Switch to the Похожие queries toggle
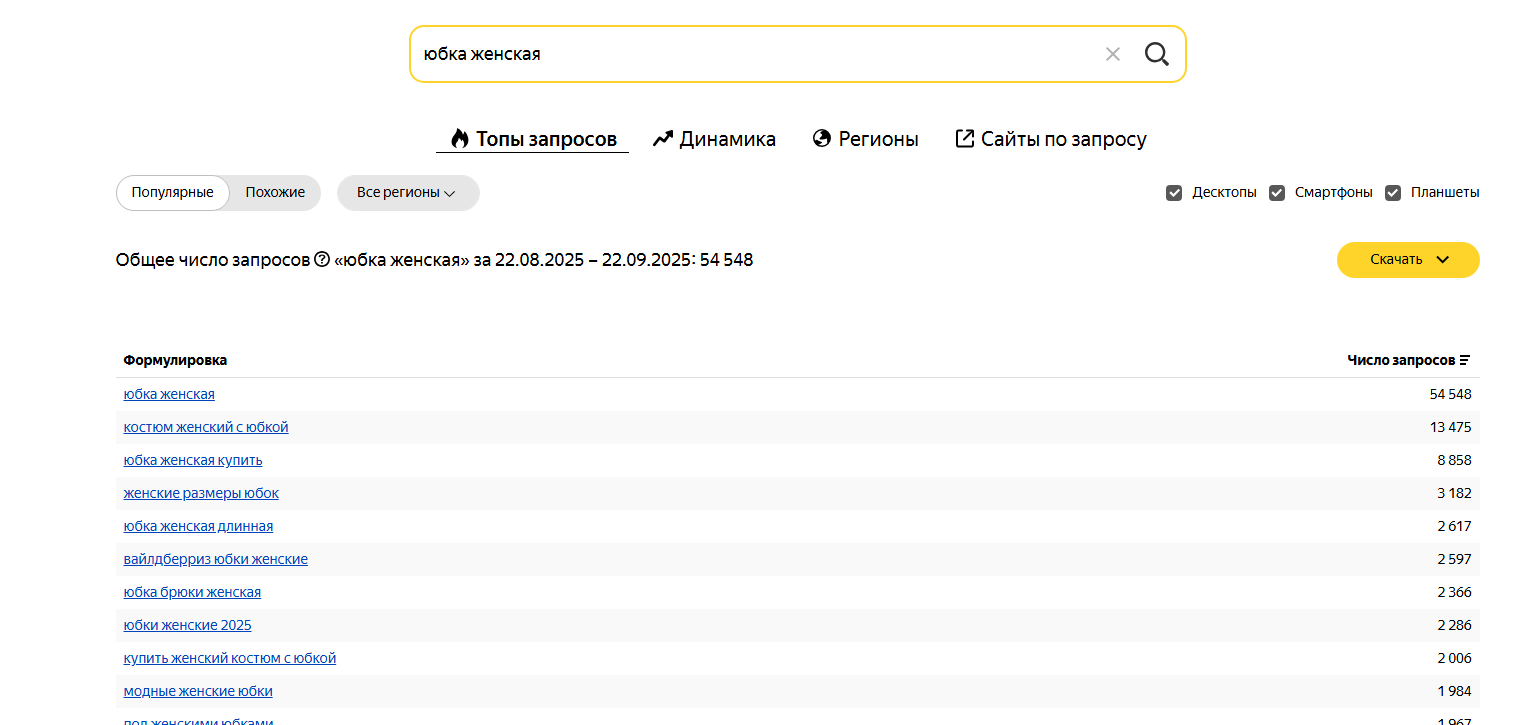Image resolution: width=1522 pixels, height=725 pixels. point(275,193)
